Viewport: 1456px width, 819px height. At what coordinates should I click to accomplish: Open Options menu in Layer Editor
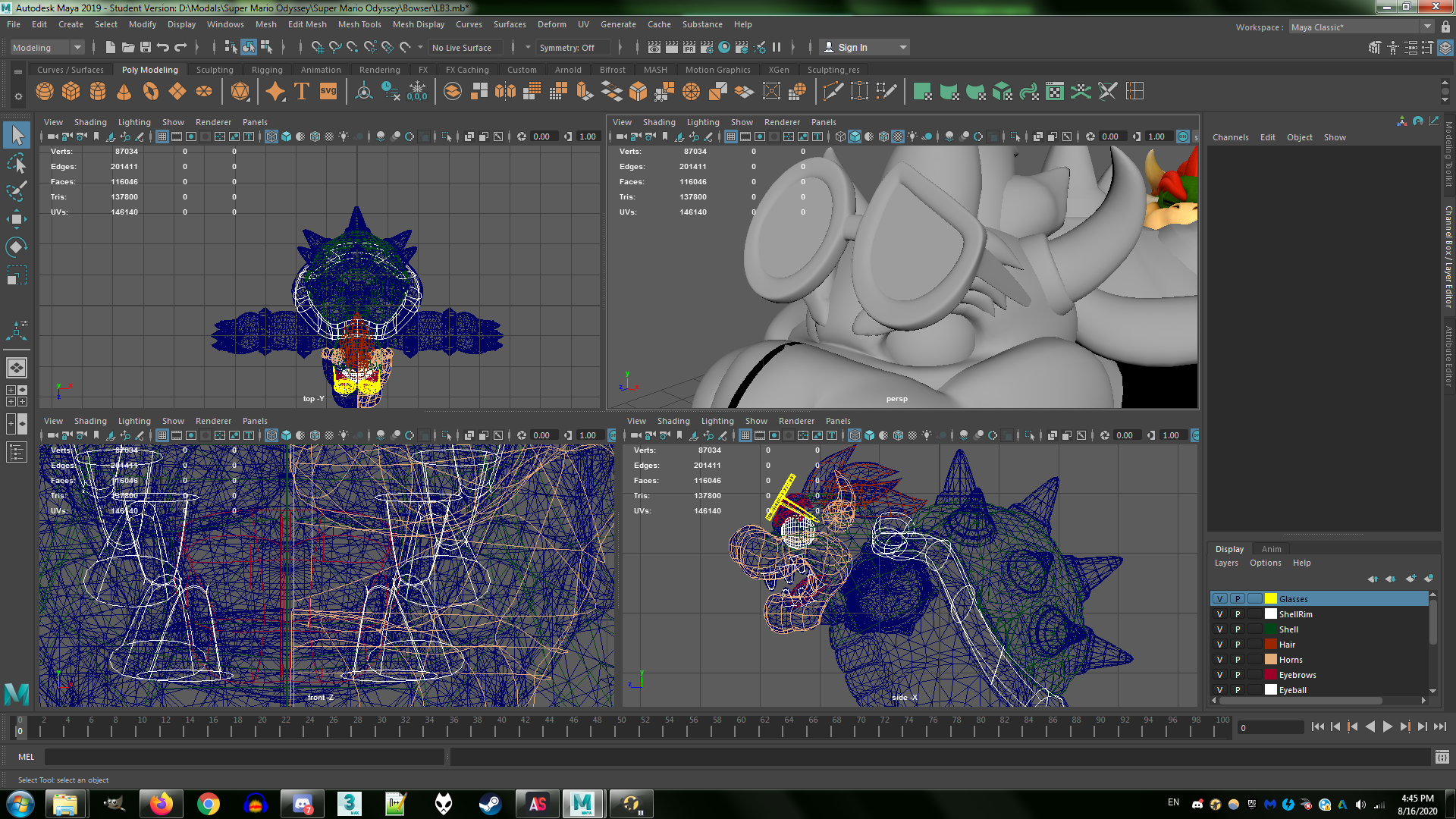tap(1266, 563)
